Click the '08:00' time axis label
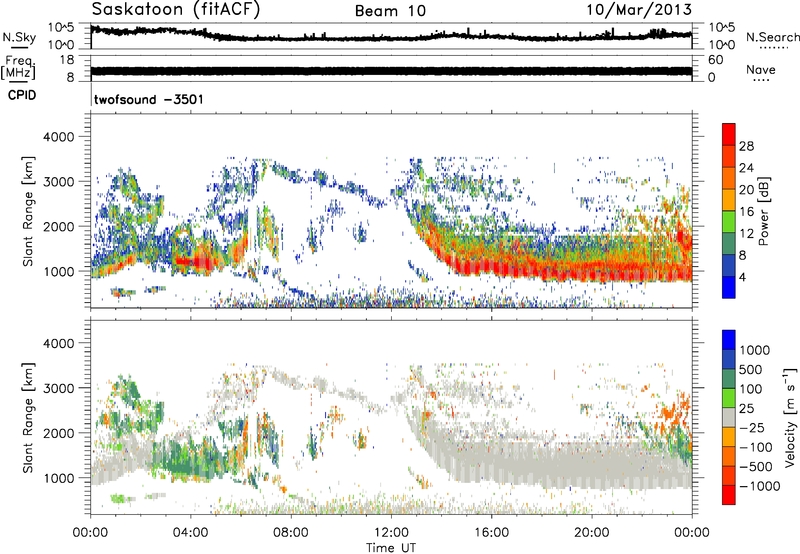This screenshot has width=800, height=554. pos(291,533)
